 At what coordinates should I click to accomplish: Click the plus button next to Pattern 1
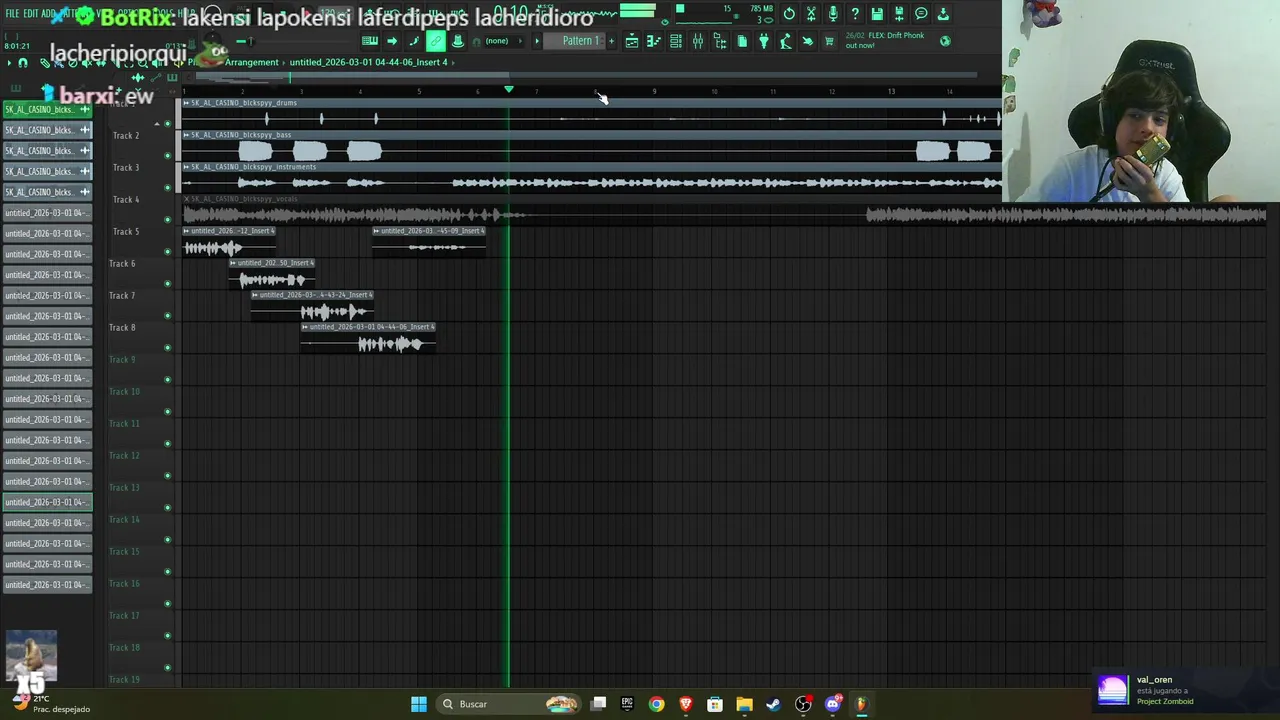[612, 41]
